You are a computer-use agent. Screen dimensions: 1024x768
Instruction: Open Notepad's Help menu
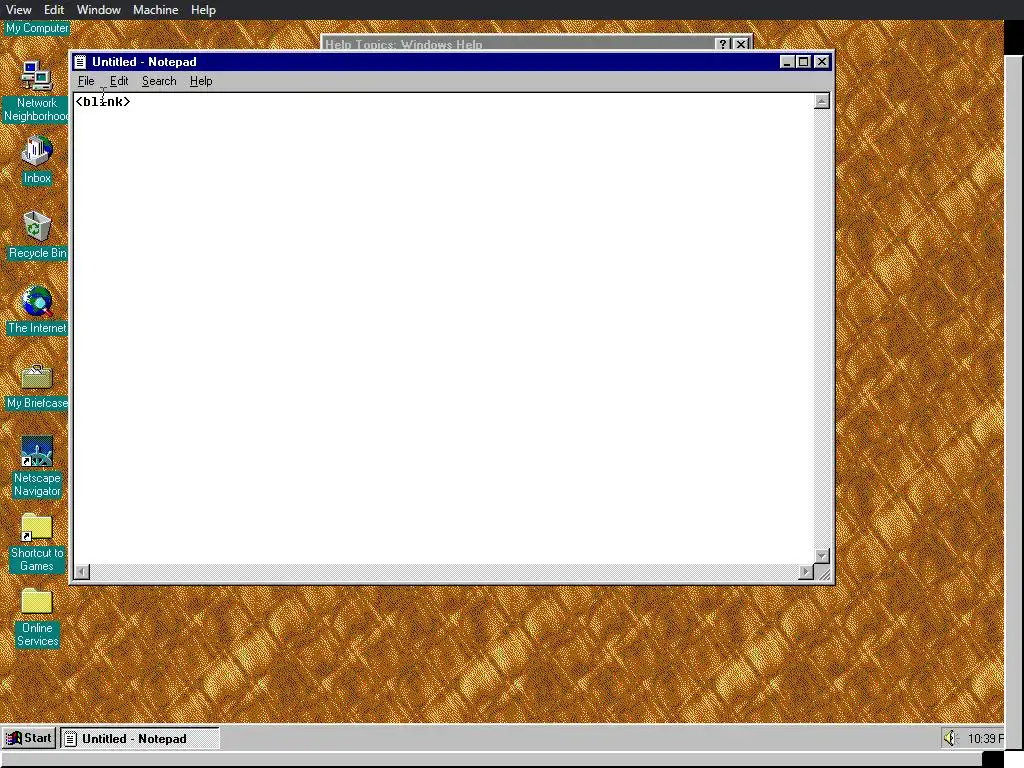(x=200, y=81)
